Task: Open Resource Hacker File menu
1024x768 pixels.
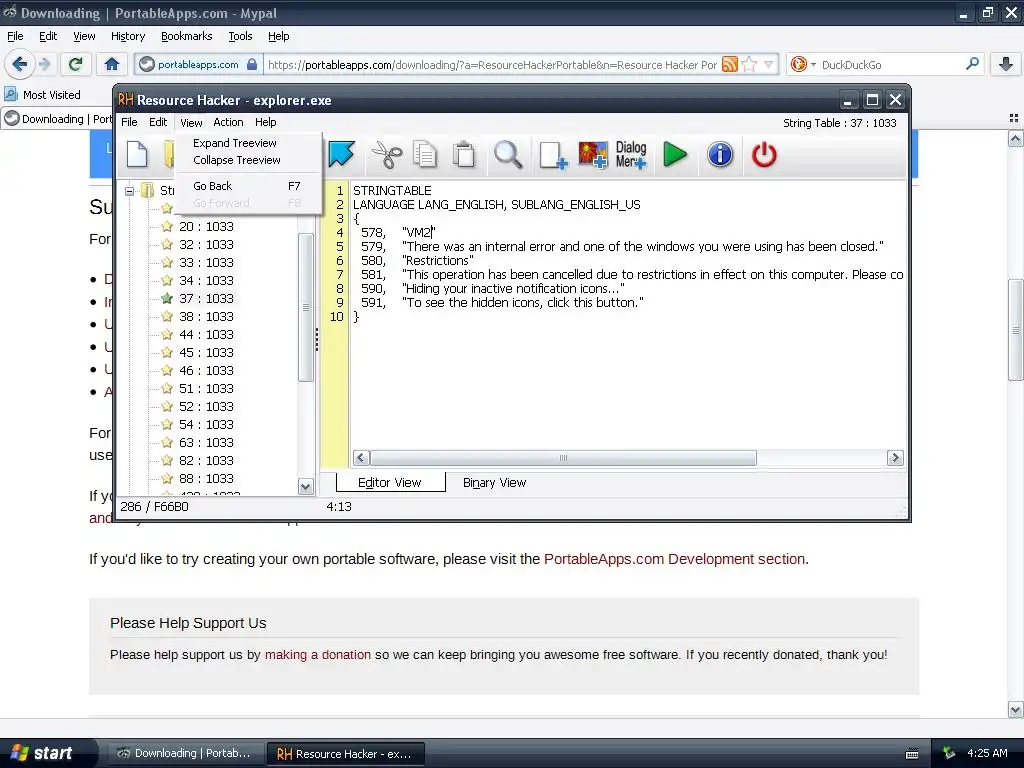Action: (x=129, y=122)
